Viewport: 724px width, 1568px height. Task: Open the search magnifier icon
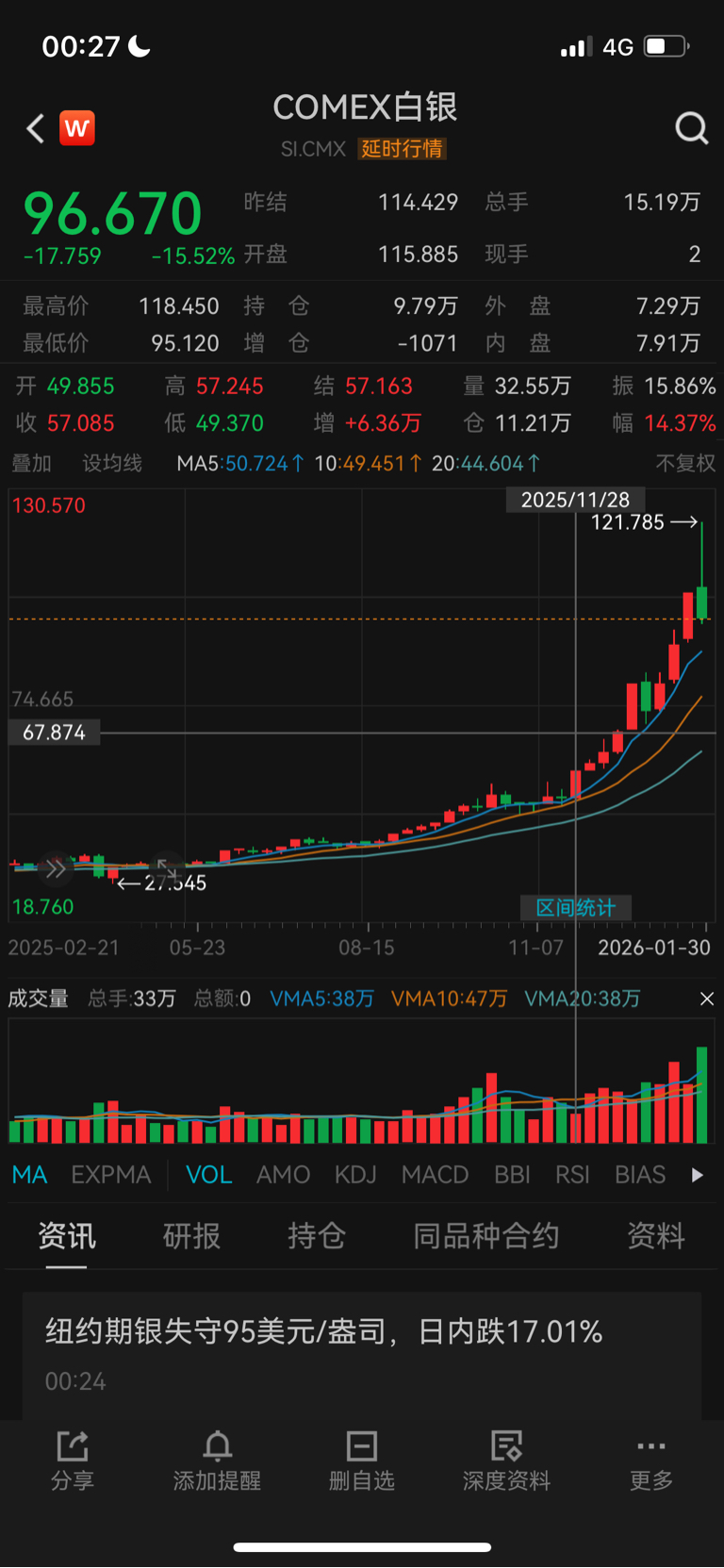[692, 128]
